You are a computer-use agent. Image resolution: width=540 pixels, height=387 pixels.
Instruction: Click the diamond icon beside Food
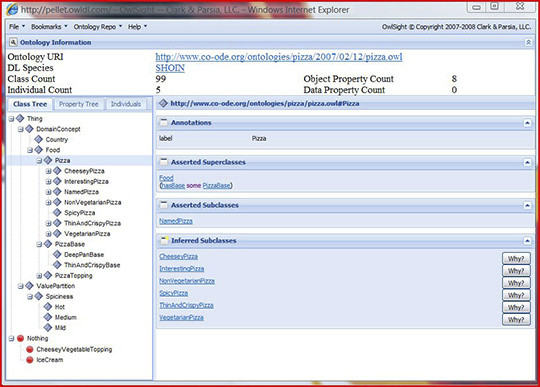click(39, 150)
